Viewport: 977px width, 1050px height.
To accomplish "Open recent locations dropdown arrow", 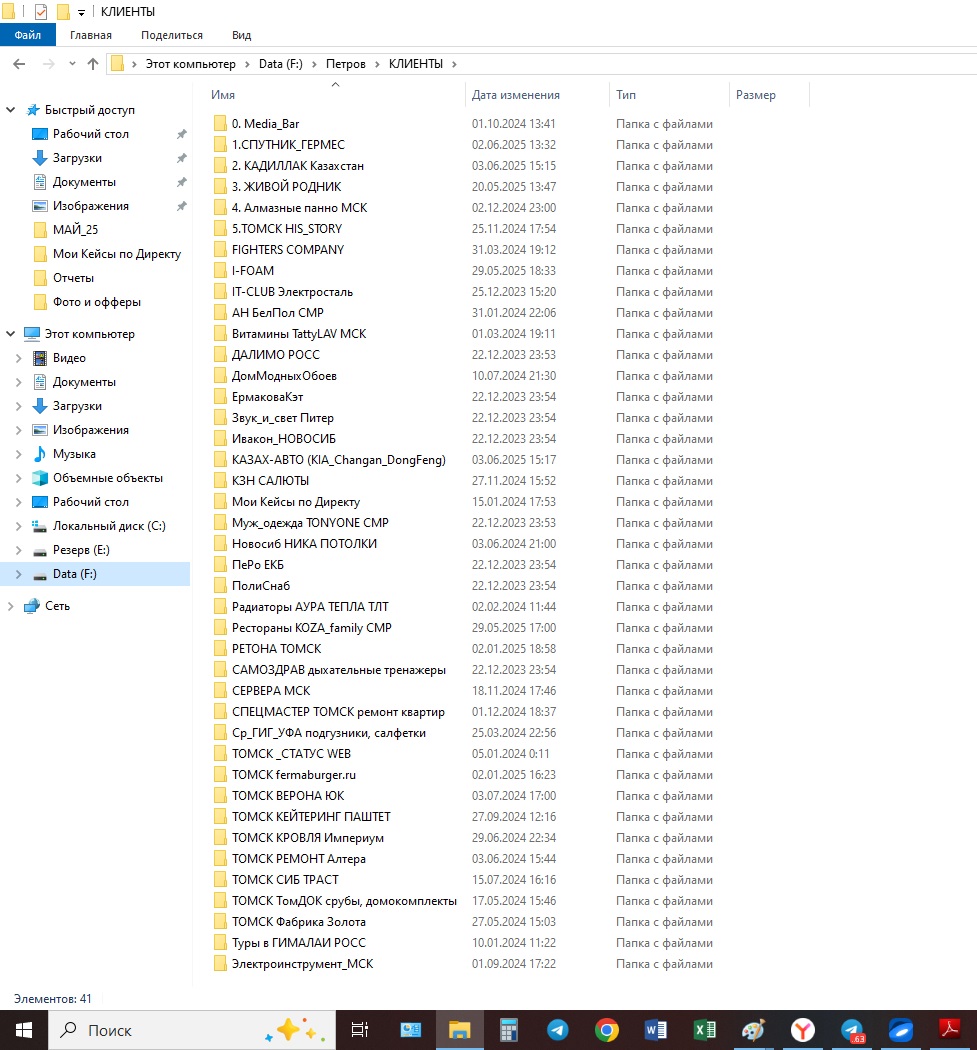I will point(72,64).
